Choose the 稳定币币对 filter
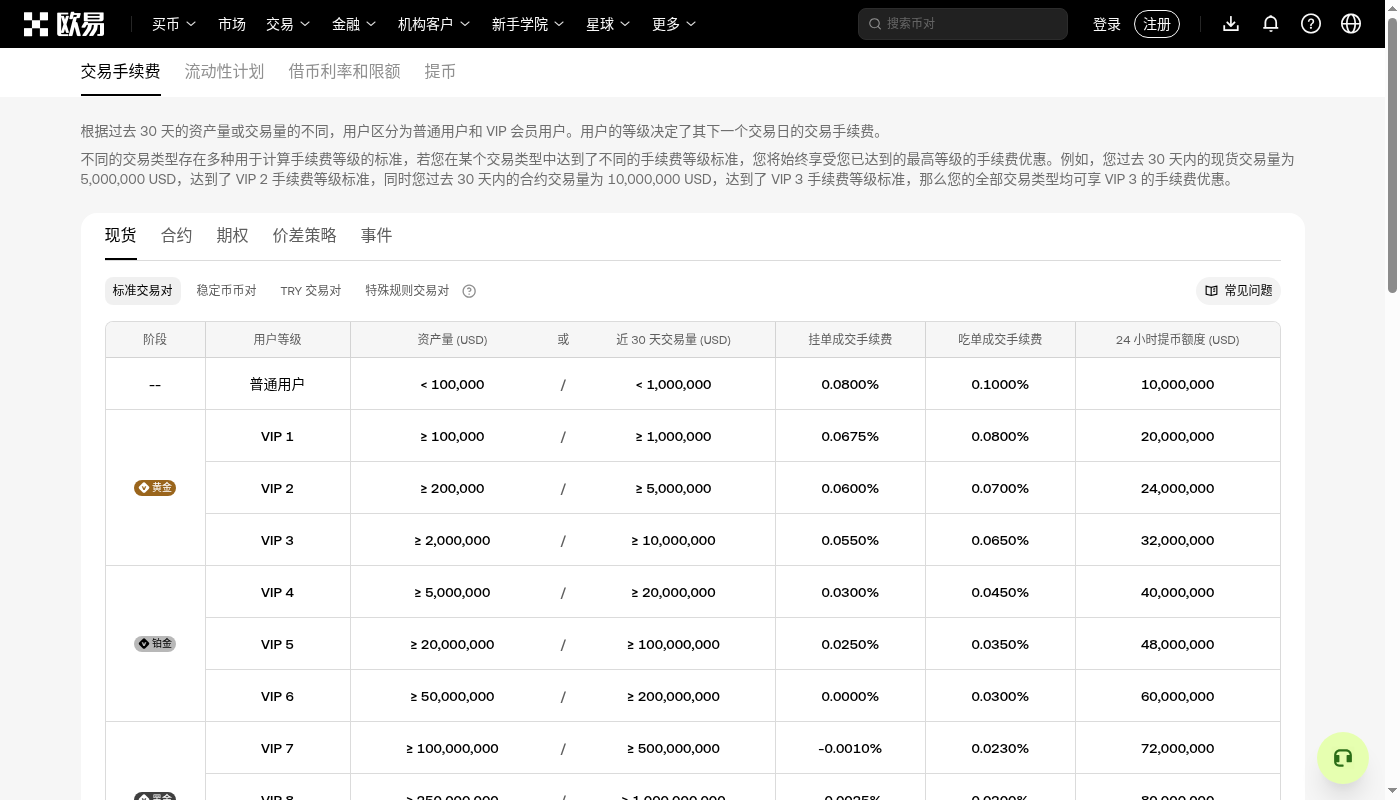The height and width of the screenshot is (800, 1400). pyautogui.click(x=227, y=291)
